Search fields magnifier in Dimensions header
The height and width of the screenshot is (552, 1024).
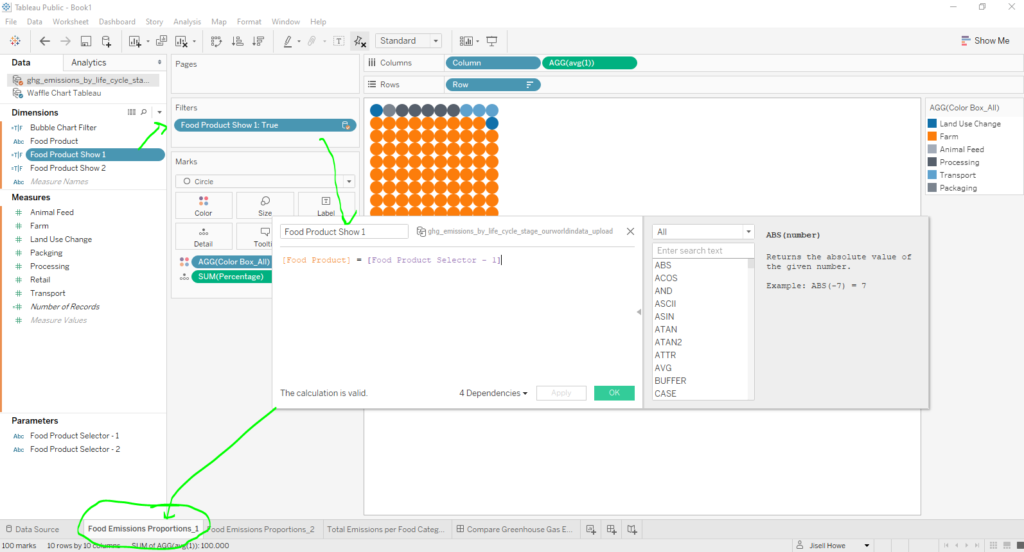coord(144,112)
